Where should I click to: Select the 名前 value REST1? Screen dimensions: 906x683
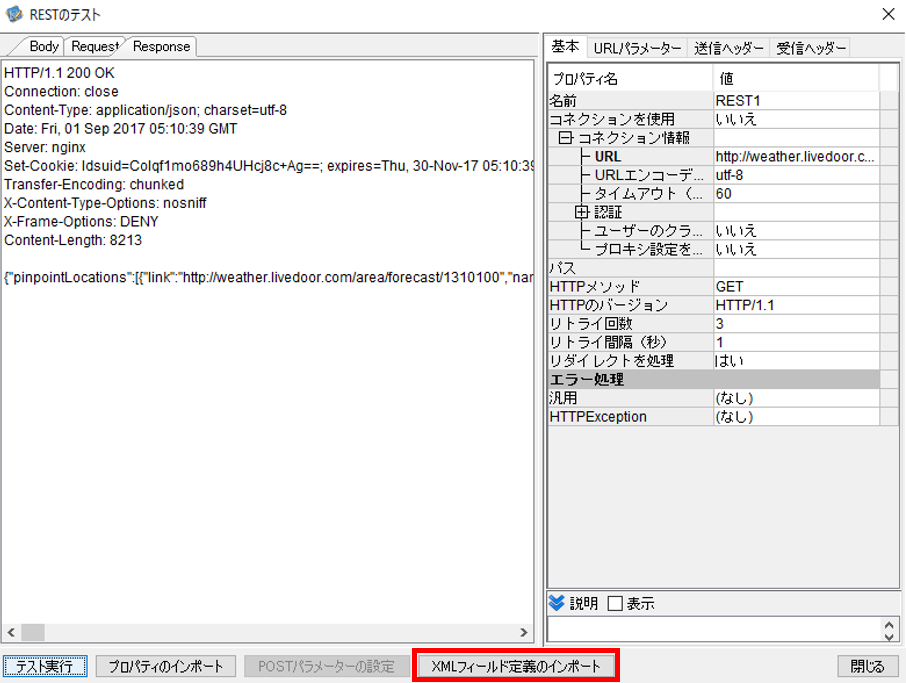796,101
